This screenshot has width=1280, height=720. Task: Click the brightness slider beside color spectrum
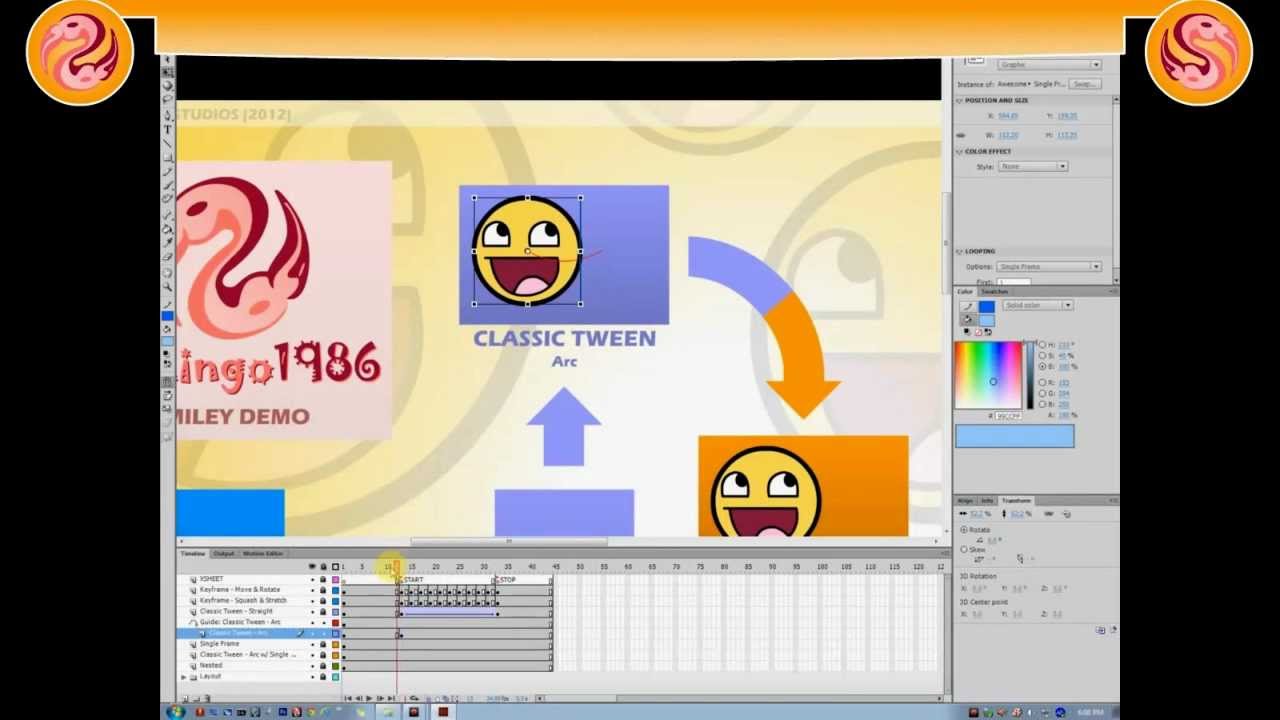[1029, 375]
